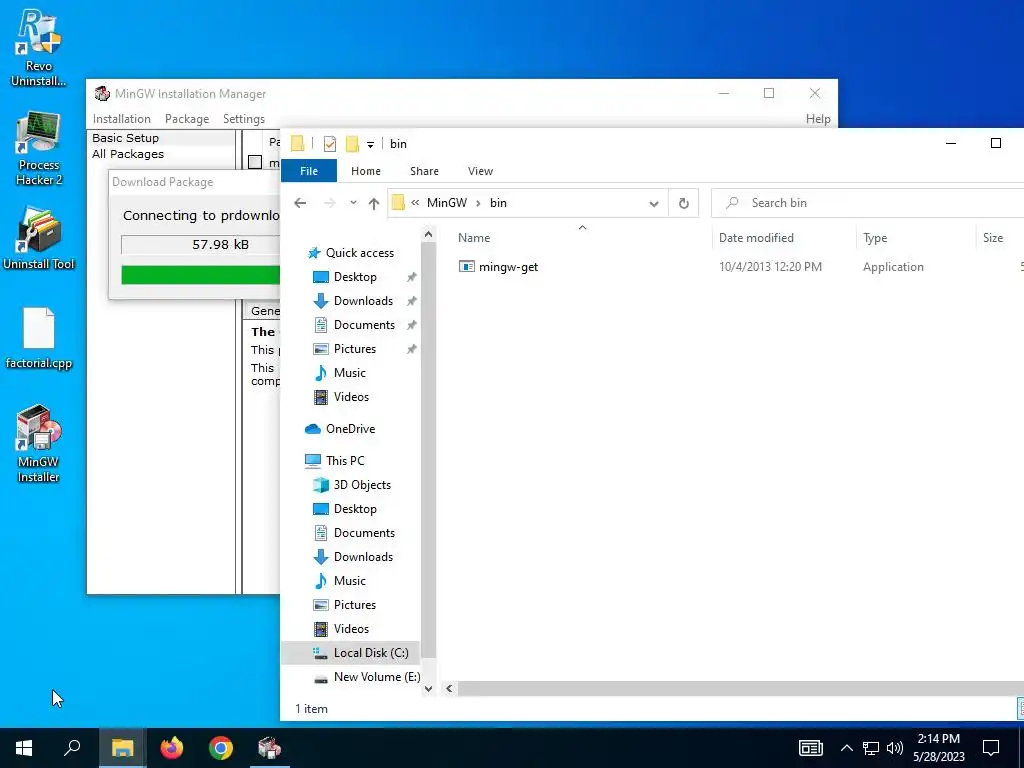
Task: Launch Chrome from taskbar
Action: tap(221, 748)
